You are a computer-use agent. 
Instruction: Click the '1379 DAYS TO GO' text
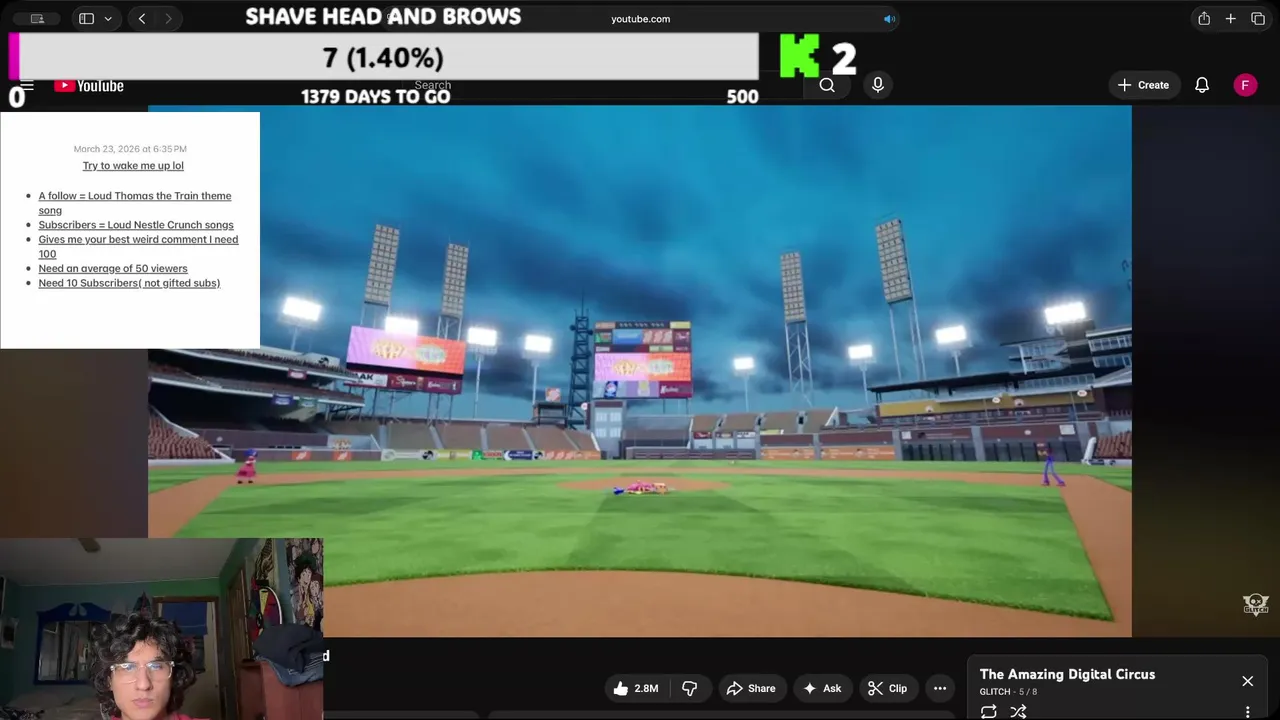(x=376, y=96)
